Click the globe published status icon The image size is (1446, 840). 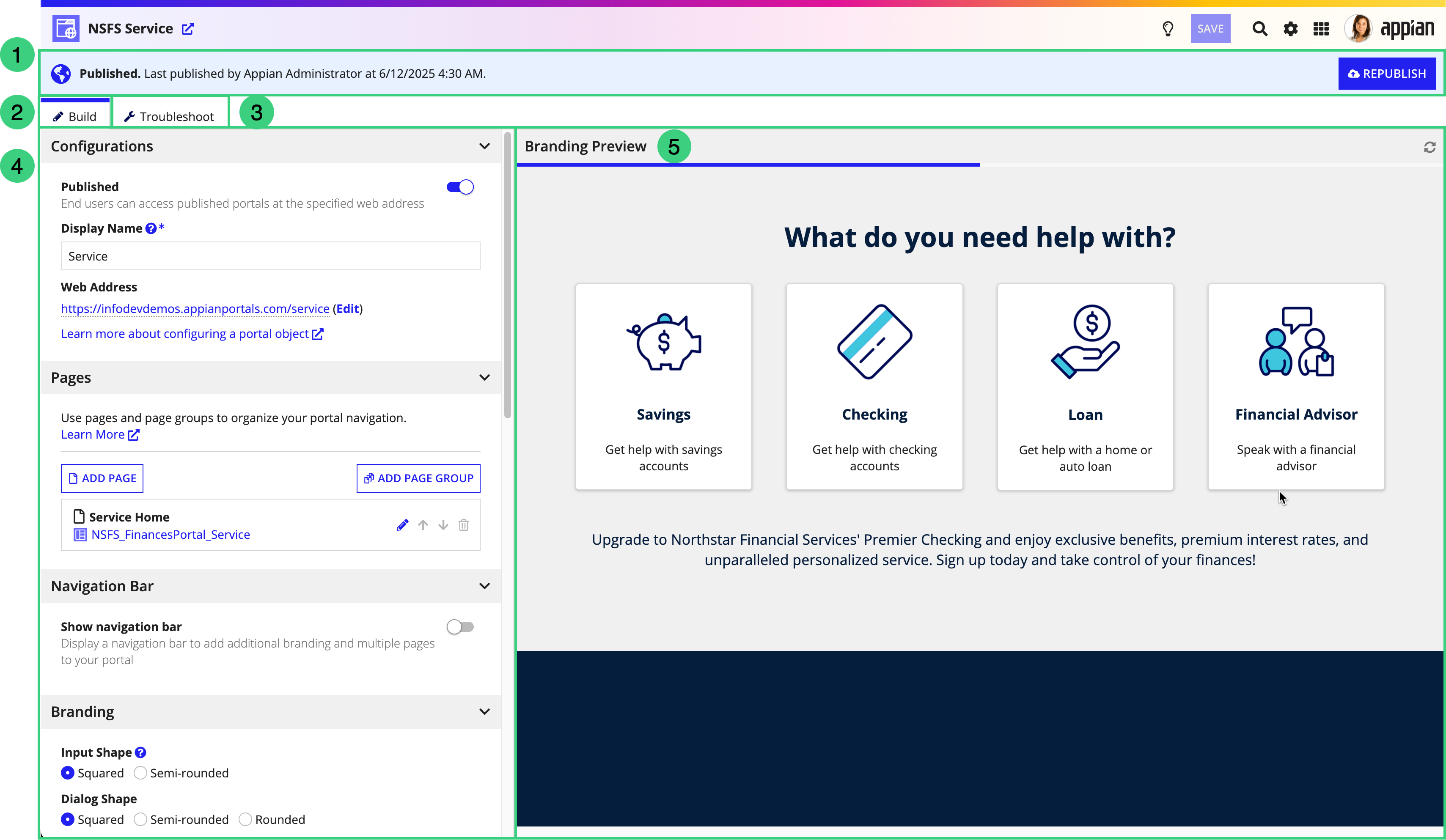61,74
